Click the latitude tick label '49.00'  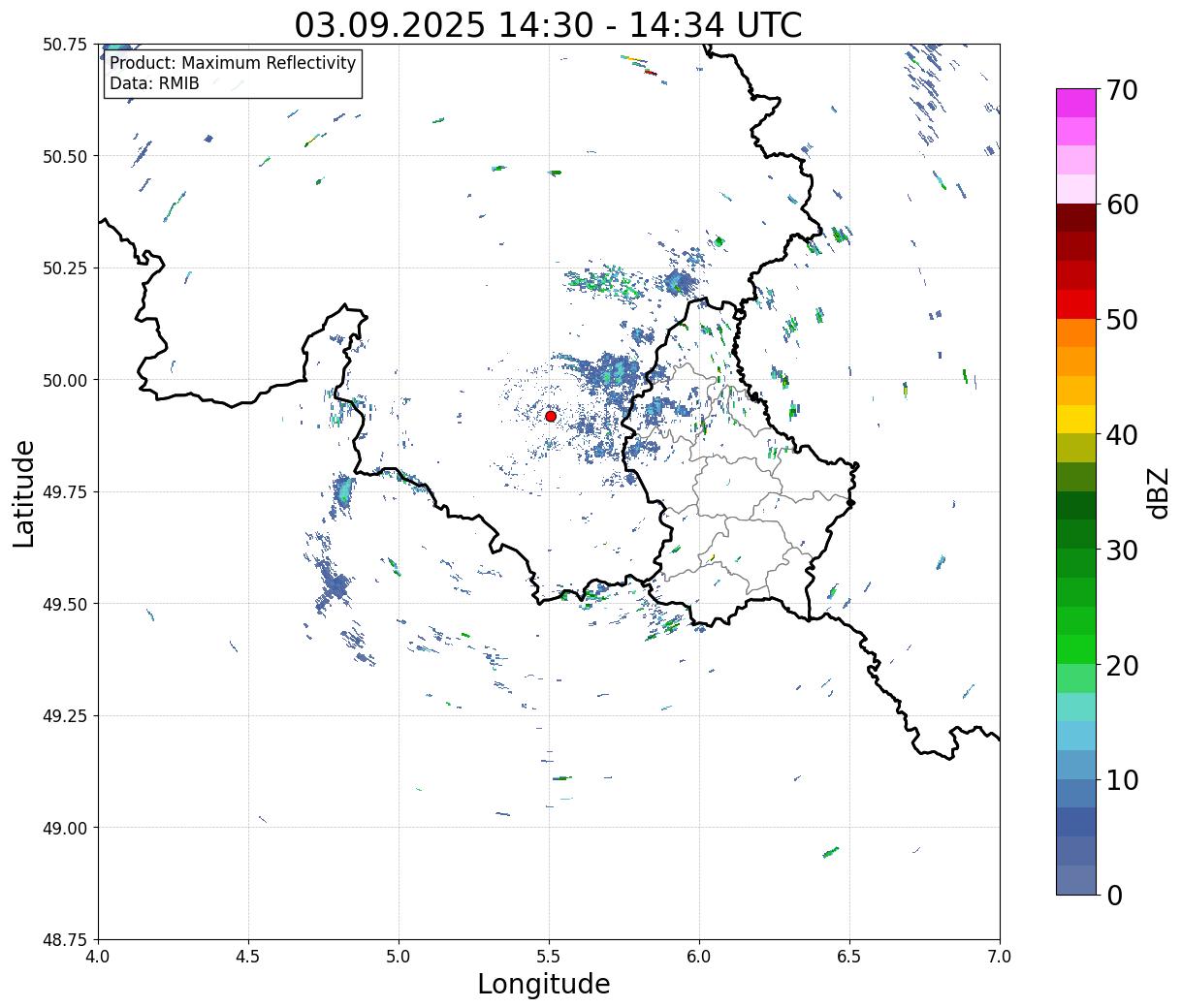[x=65, y=828]
